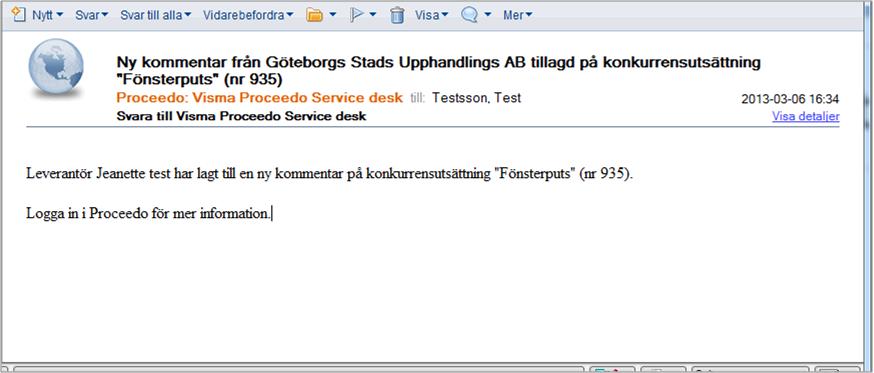Click sender name Proceedo: Visma Proceedo Service desk
The image size is (874, 373).
[x=259, y=98]
